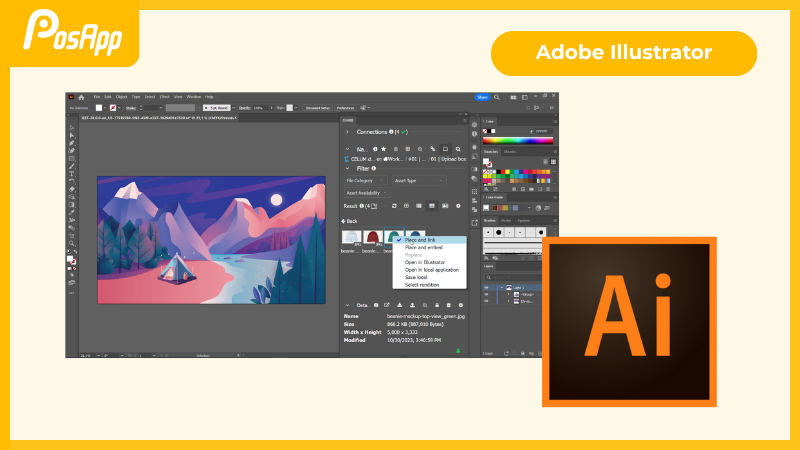
Task: Switch results to thumbnail grid view icon
Action: tap(432, 206)
